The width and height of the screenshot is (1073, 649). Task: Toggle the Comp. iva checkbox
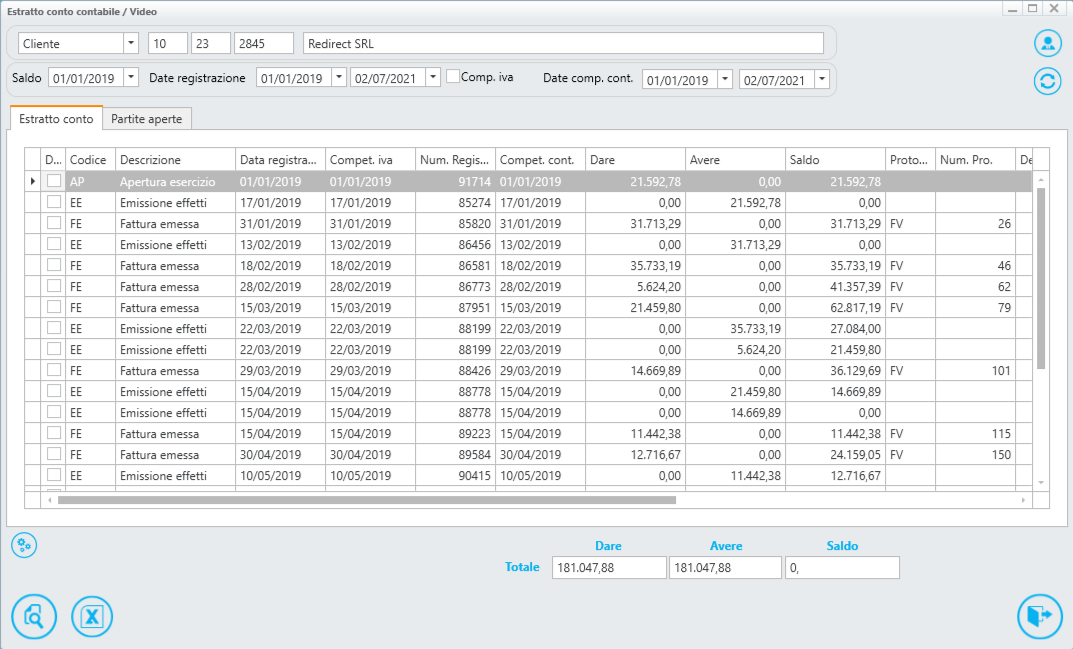452,77
